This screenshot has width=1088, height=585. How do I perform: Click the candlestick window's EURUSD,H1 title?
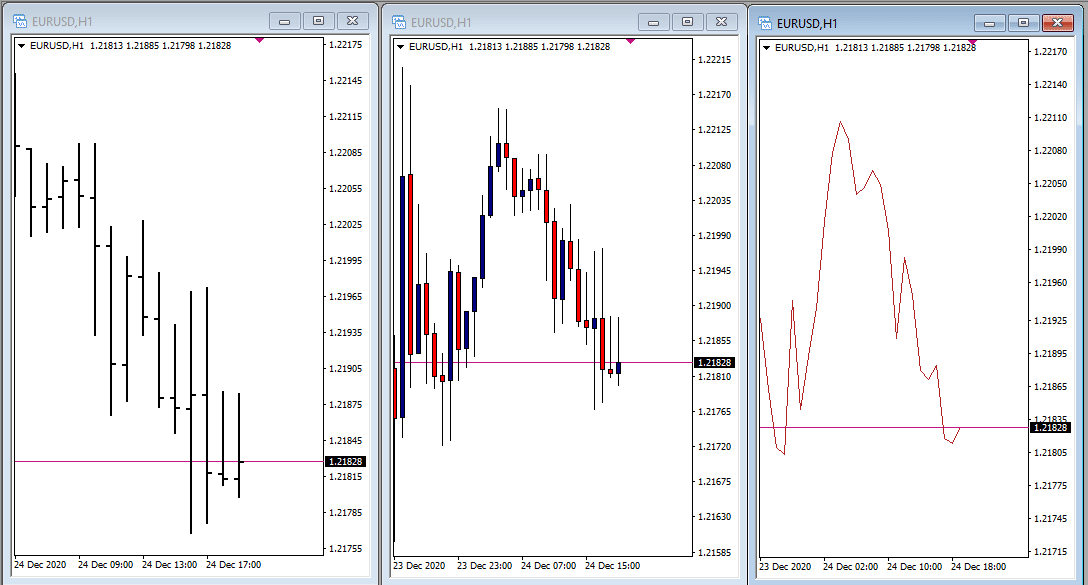(441, 22)
